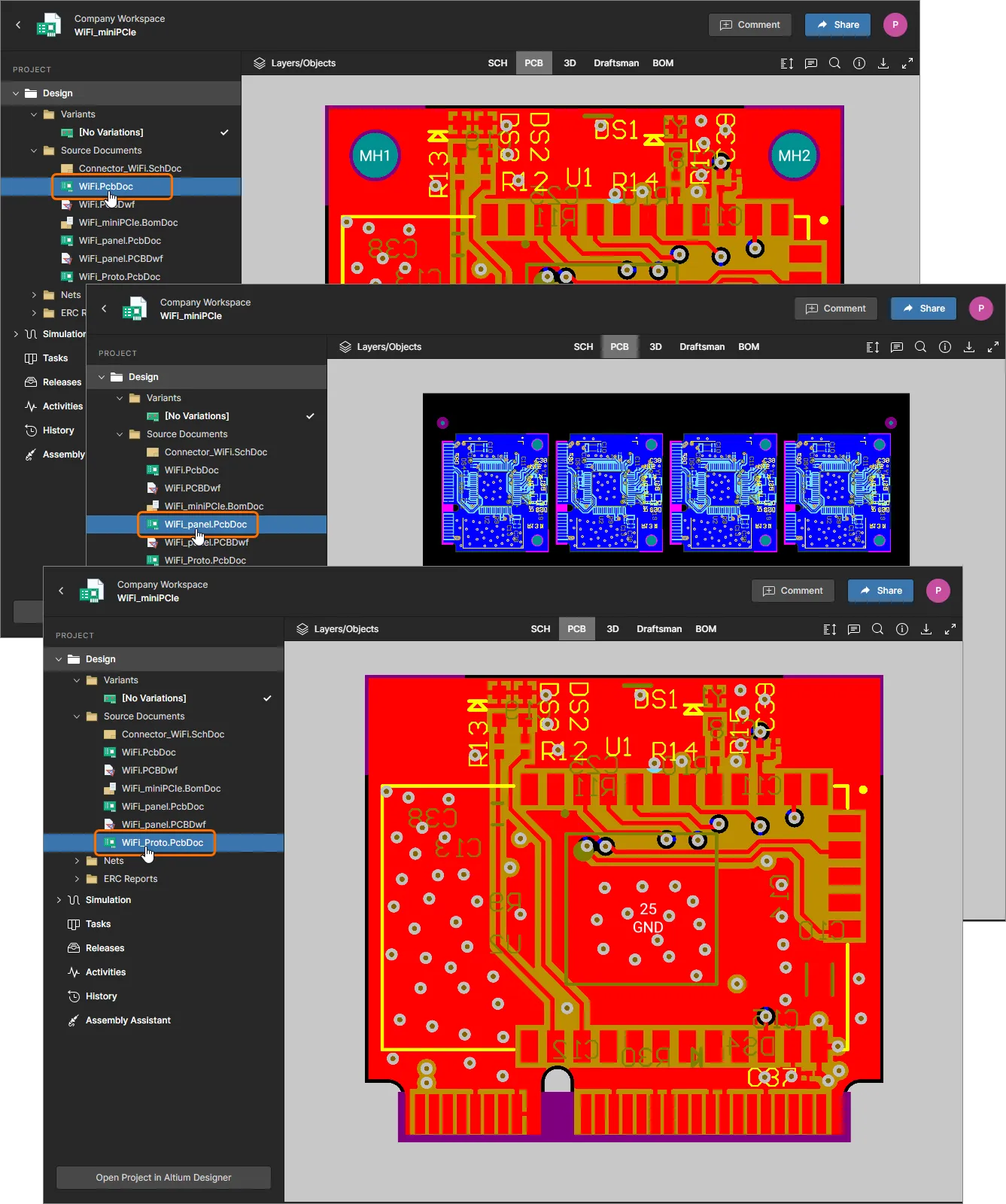Collapse Source Documents in front window

77,716
